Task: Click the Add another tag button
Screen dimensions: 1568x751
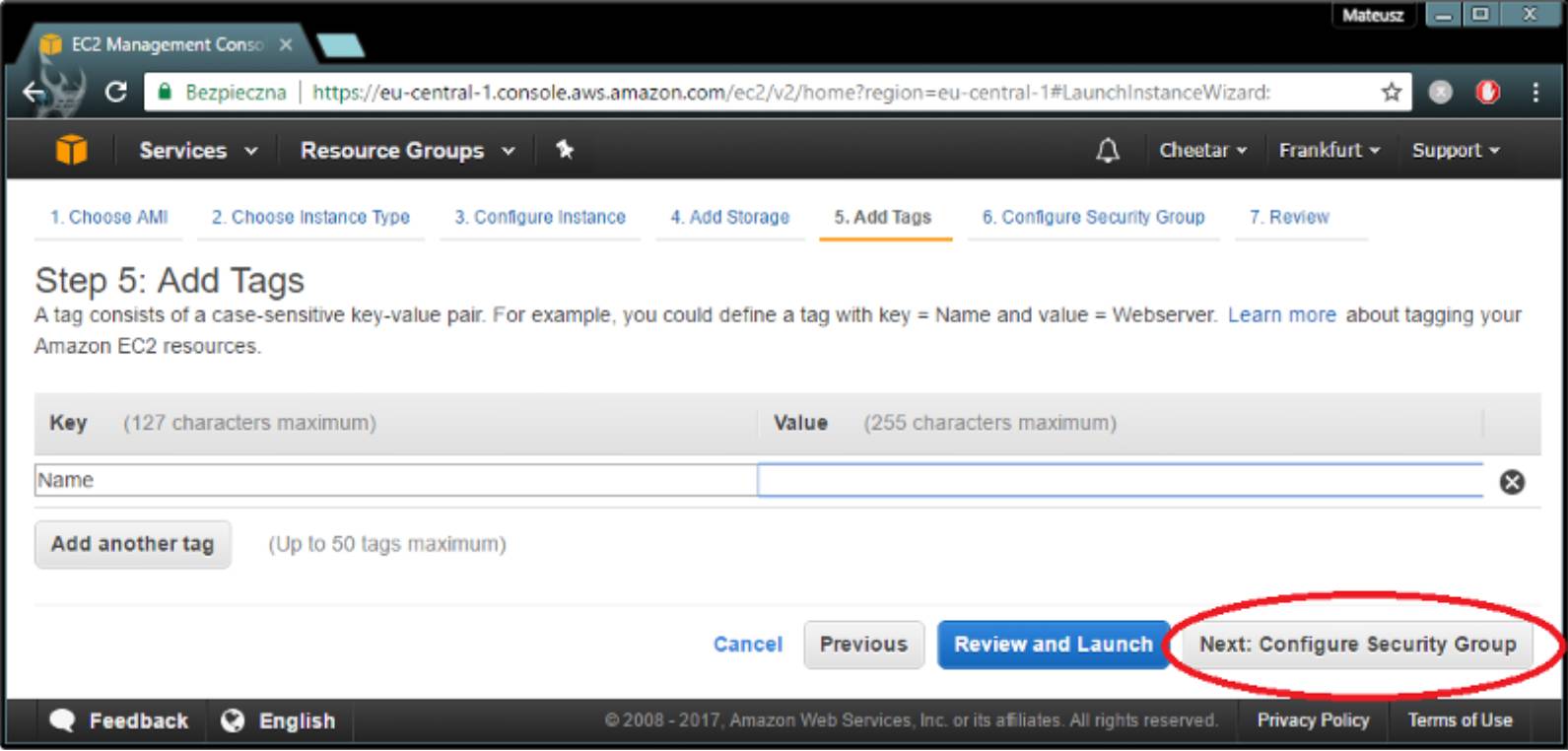Action: pos(132,544)
